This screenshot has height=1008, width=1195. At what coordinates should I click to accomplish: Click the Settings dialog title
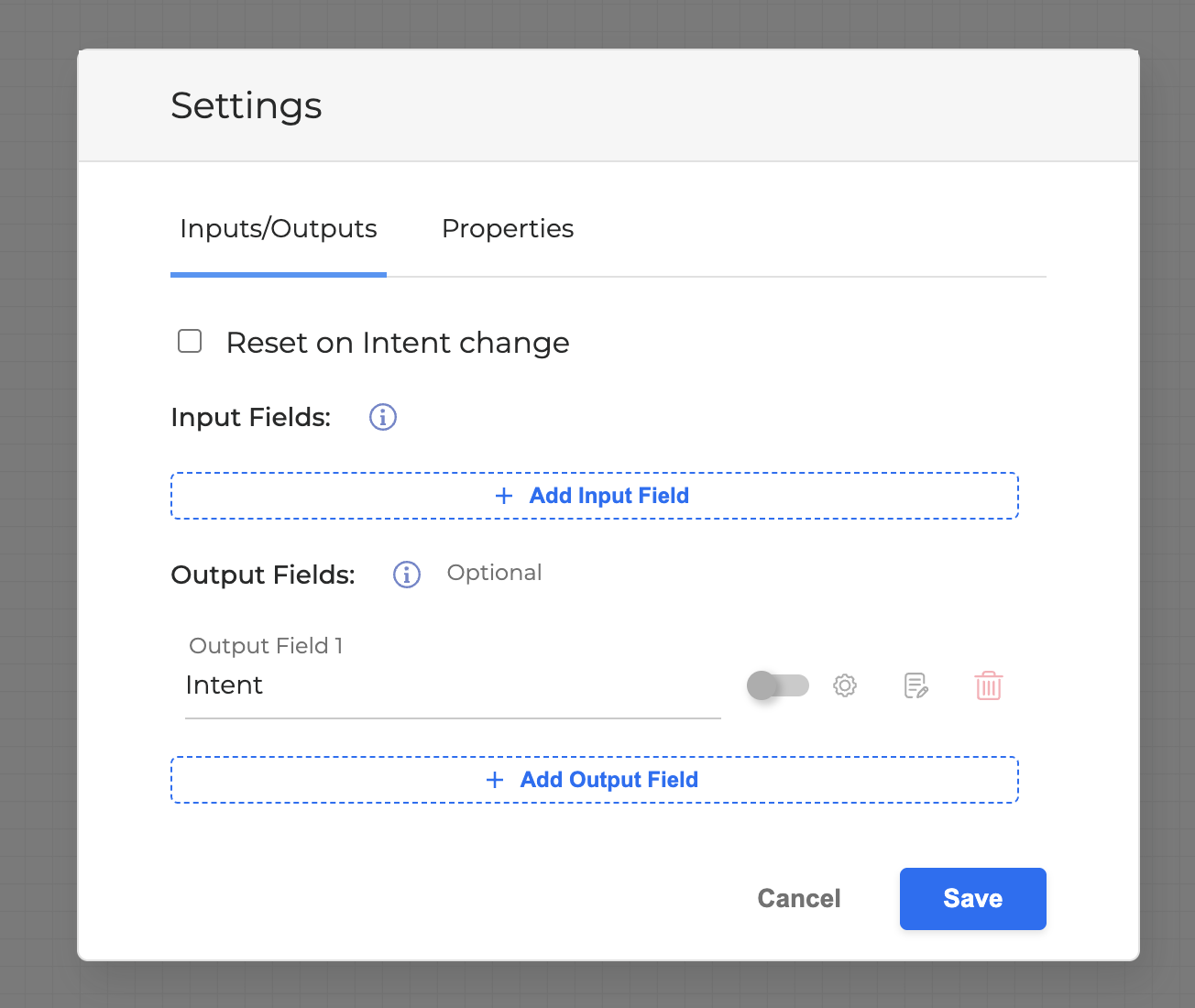click(246, 105)
